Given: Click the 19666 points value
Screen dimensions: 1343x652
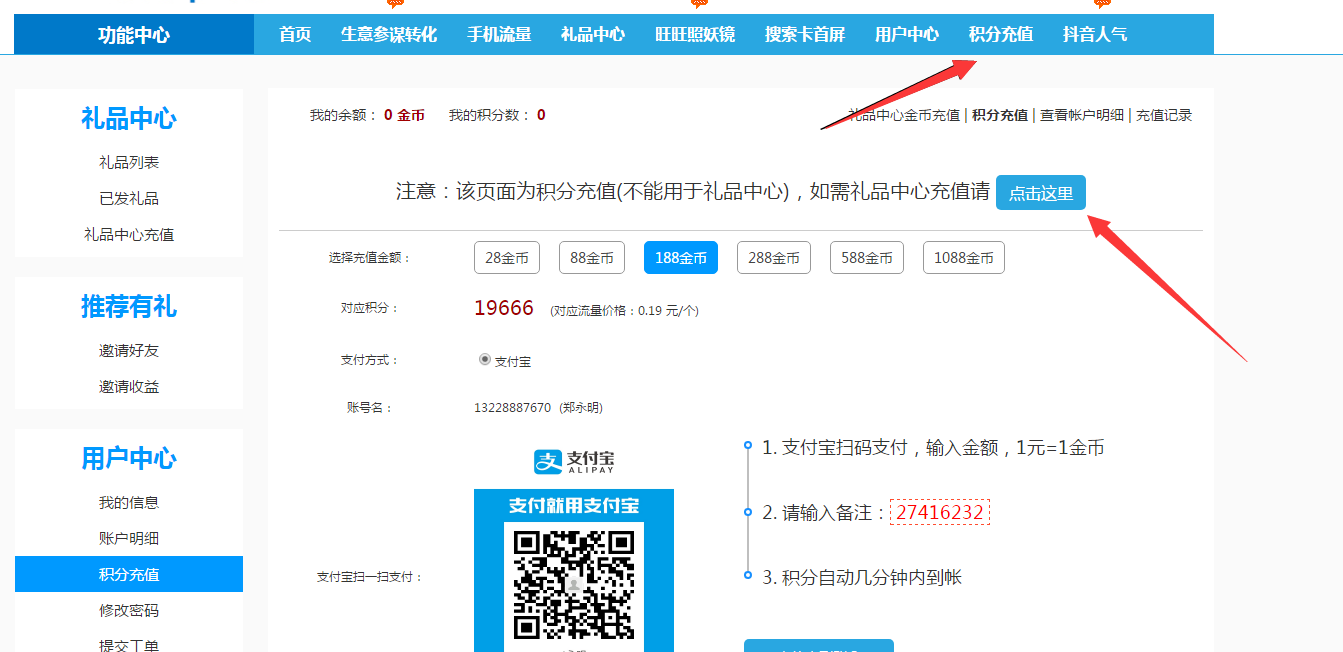Looking at the screenshot, I should 504,308.
